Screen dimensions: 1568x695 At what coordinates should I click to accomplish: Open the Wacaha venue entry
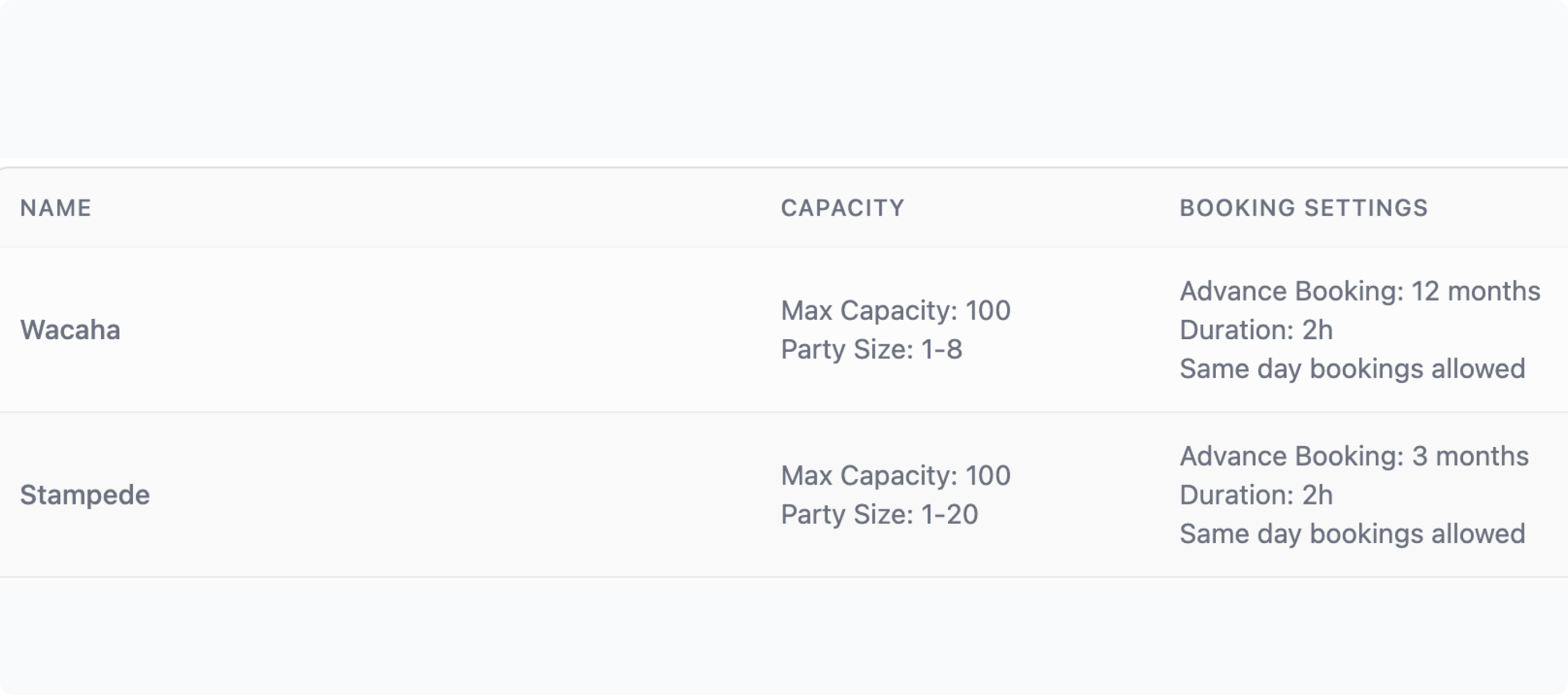[70, 330]
